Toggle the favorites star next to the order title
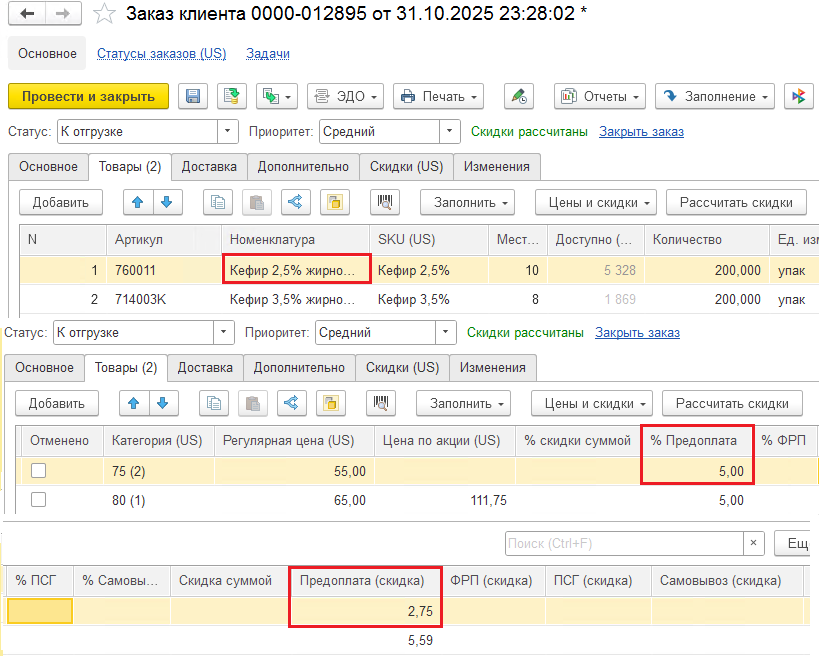819x656 pixels. pos(103,14)
